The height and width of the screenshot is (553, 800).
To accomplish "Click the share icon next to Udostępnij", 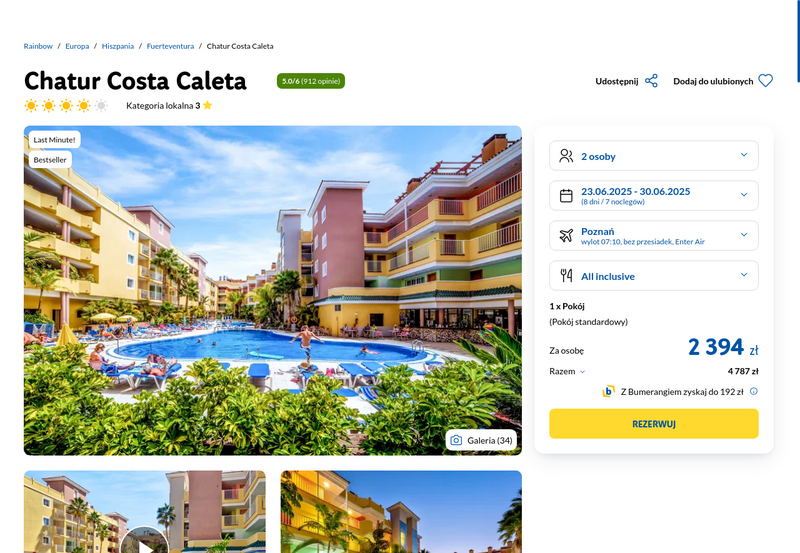I will pos(651,81).
